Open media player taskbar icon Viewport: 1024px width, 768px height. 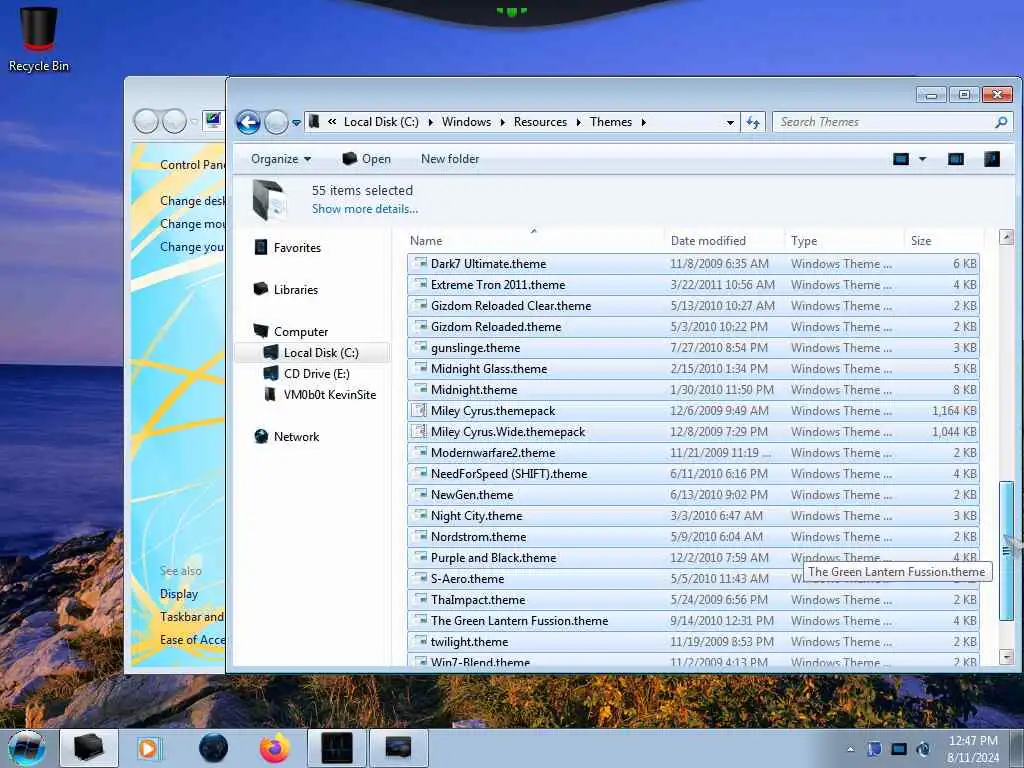pyautogui.click(x=148, y=748)
